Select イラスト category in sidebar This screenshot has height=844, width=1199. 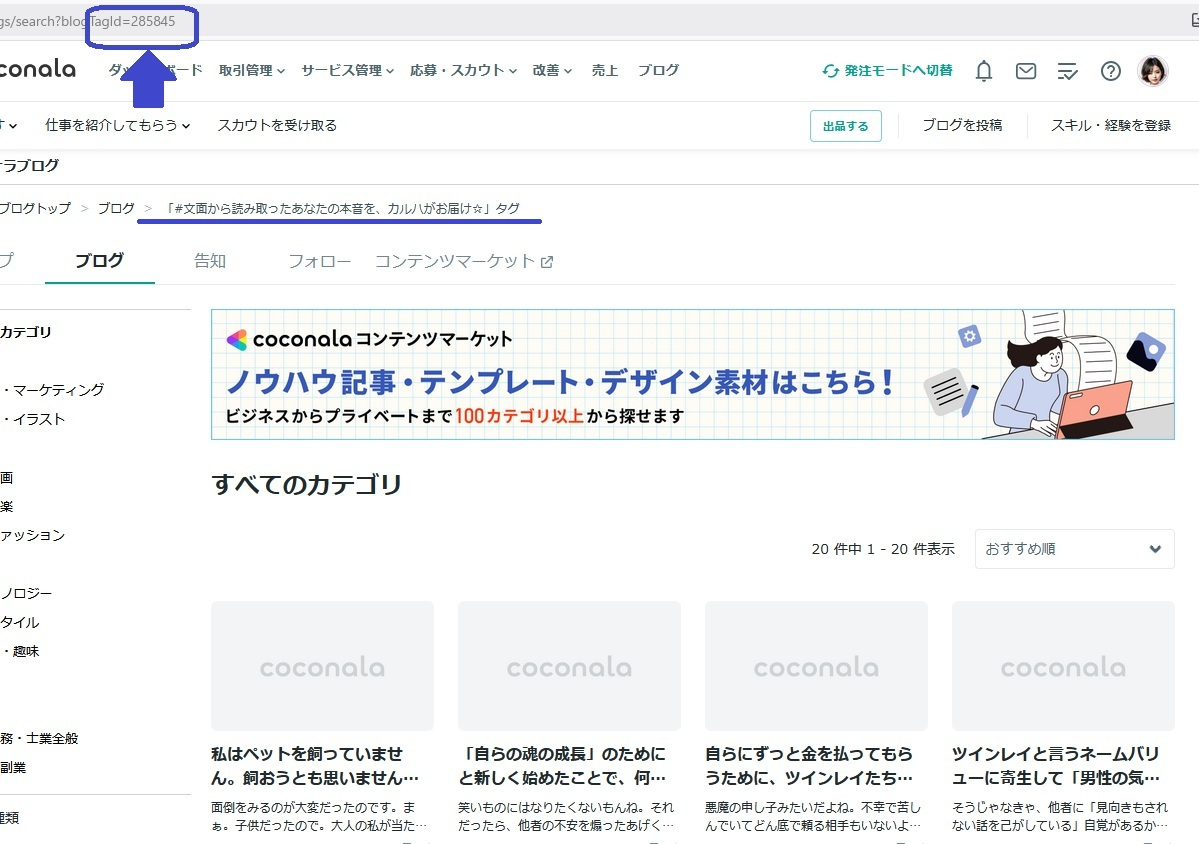pyautogui.click(x=33, y=419)
